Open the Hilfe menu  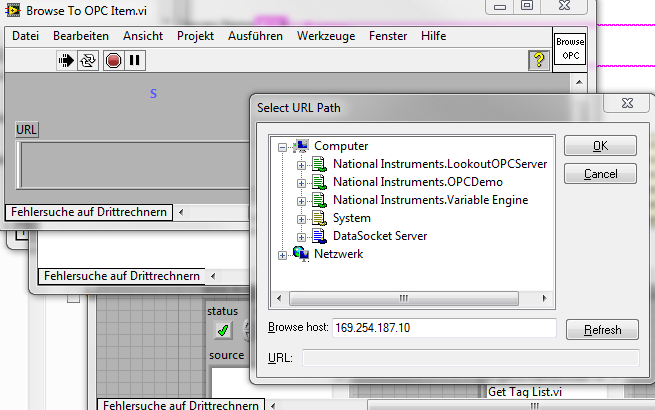[434, 36]
